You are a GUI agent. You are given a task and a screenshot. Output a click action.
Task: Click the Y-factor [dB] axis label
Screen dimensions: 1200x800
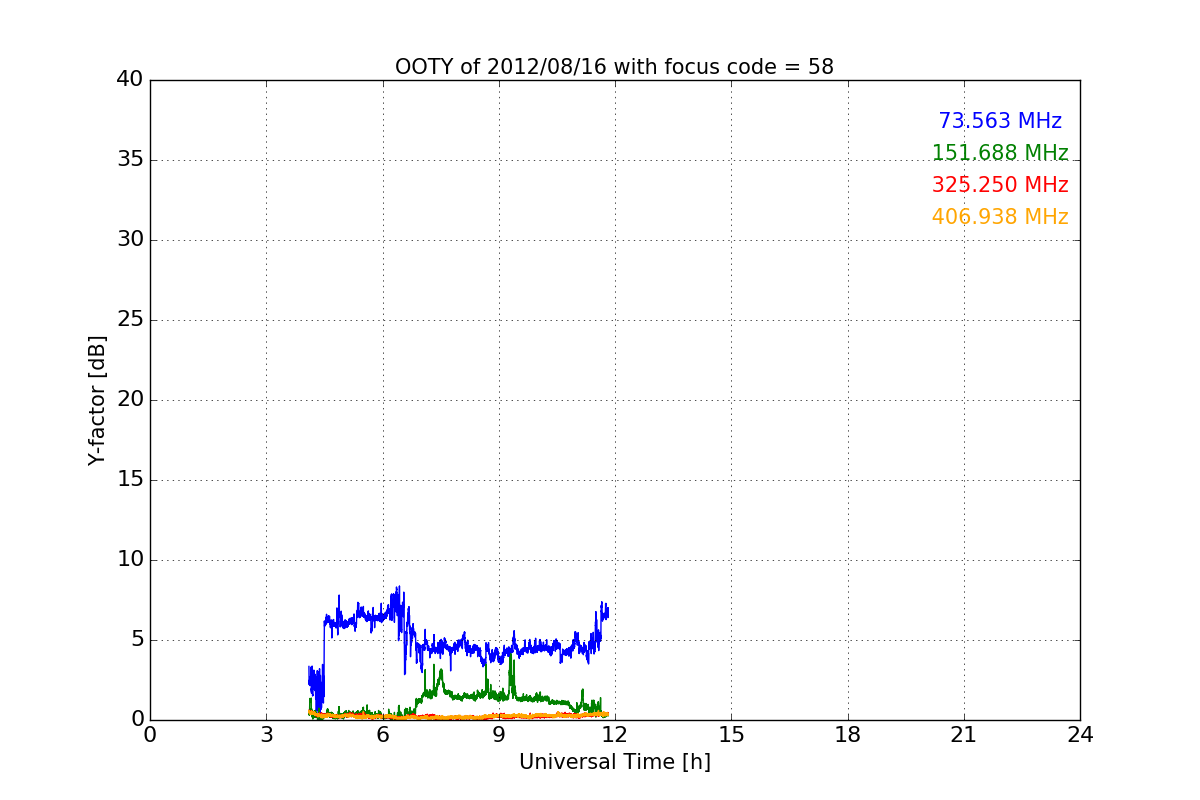[97, 400]
